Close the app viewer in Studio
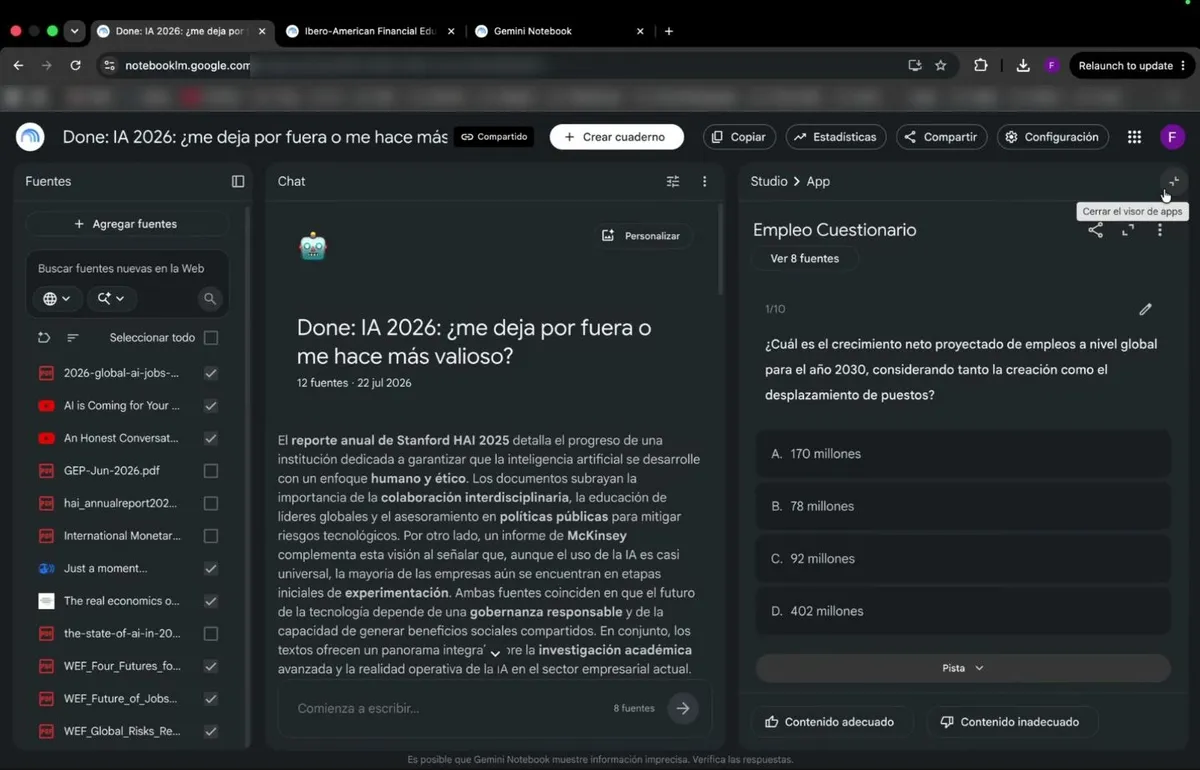Image resolution: width=1200 pixels, height=770 pixels. [x=1173, y=181]
